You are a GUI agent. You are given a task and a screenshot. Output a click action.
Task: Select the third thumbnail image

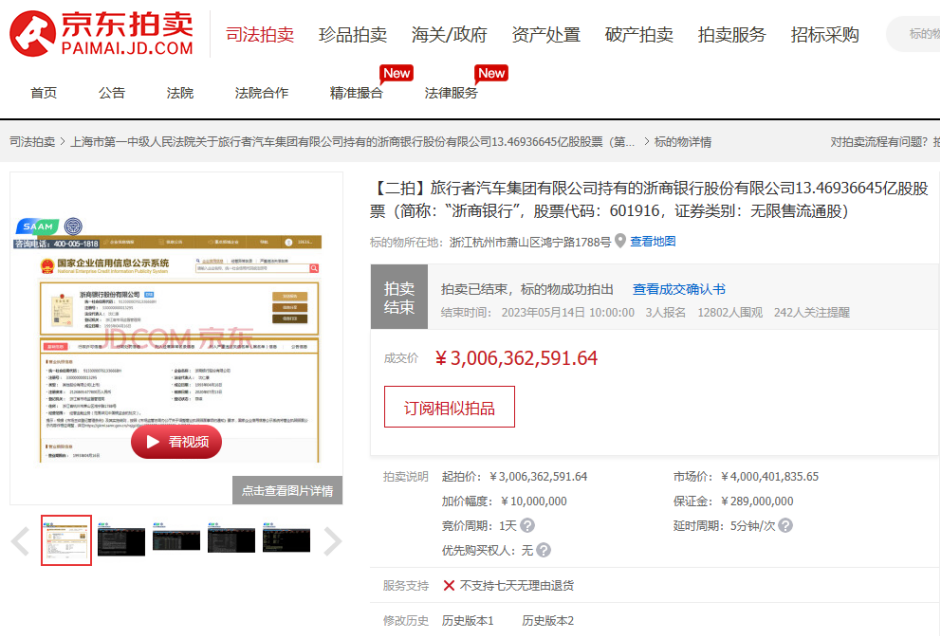176,536
